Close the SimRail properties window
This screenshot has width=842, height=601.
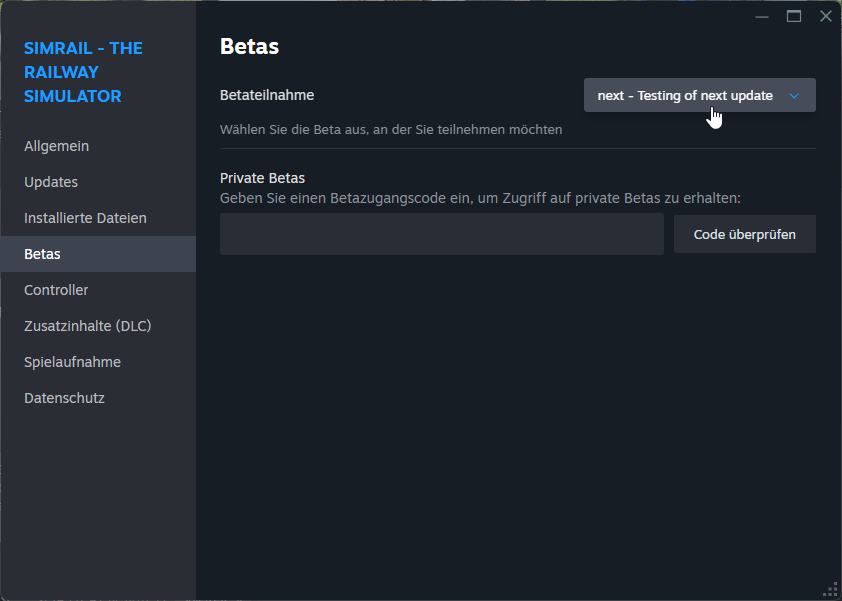(826, 16)
